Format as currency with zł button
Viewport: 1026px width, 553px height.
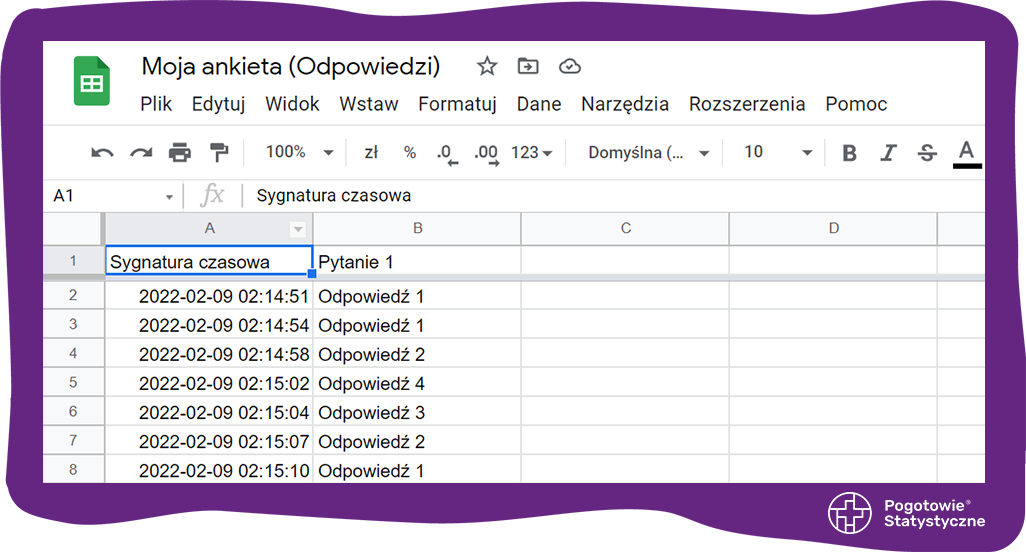click(371, 153)
